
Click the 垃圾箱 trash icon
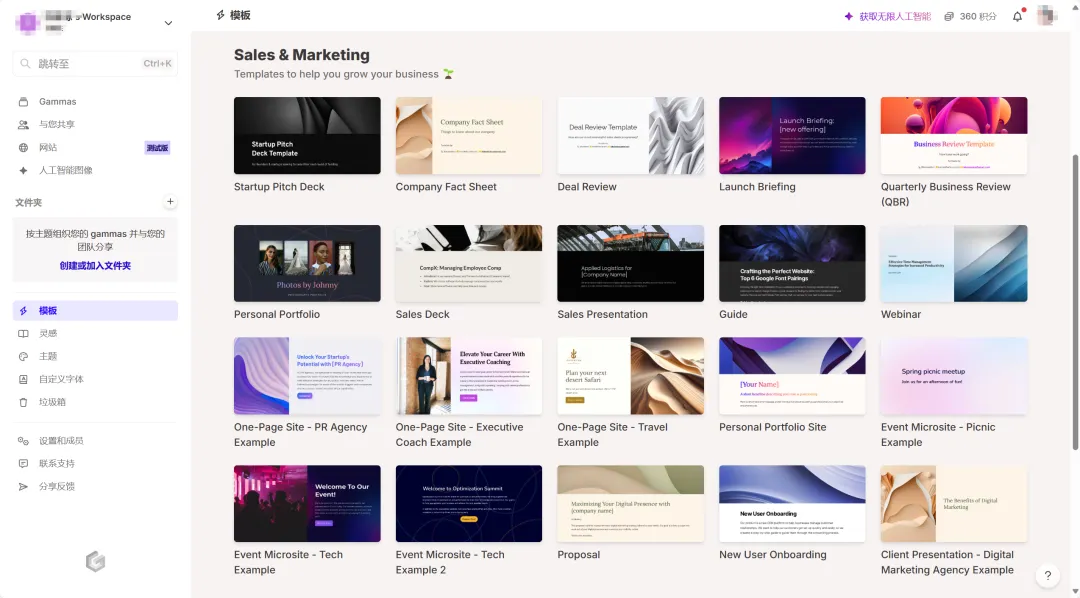point(23,402)
